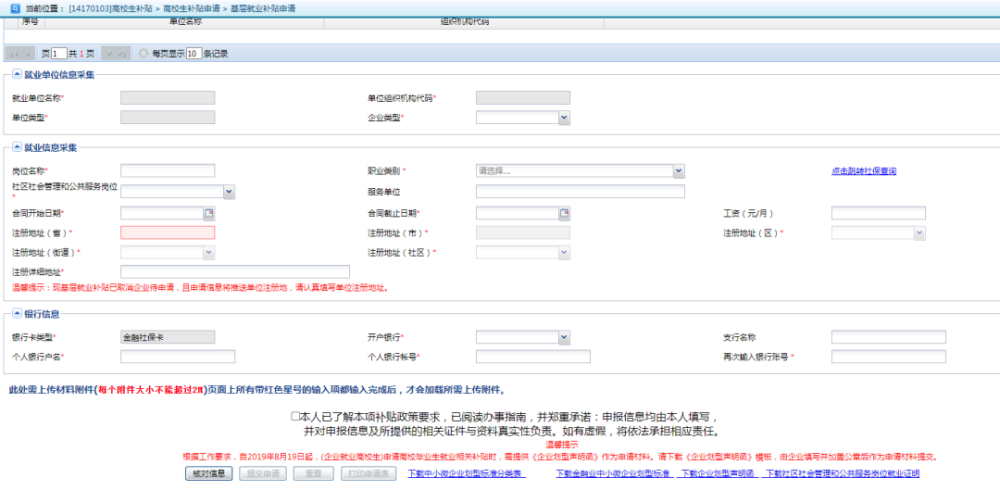
Task: Click the 注册详细地址 input field
Action: point(235,272)
